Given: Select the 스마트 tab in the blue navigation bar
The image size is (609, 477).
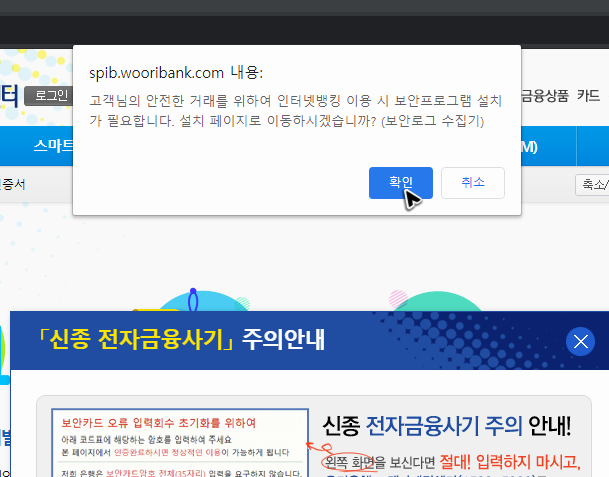Looking at the screenshot, I should tap(53, 146).
